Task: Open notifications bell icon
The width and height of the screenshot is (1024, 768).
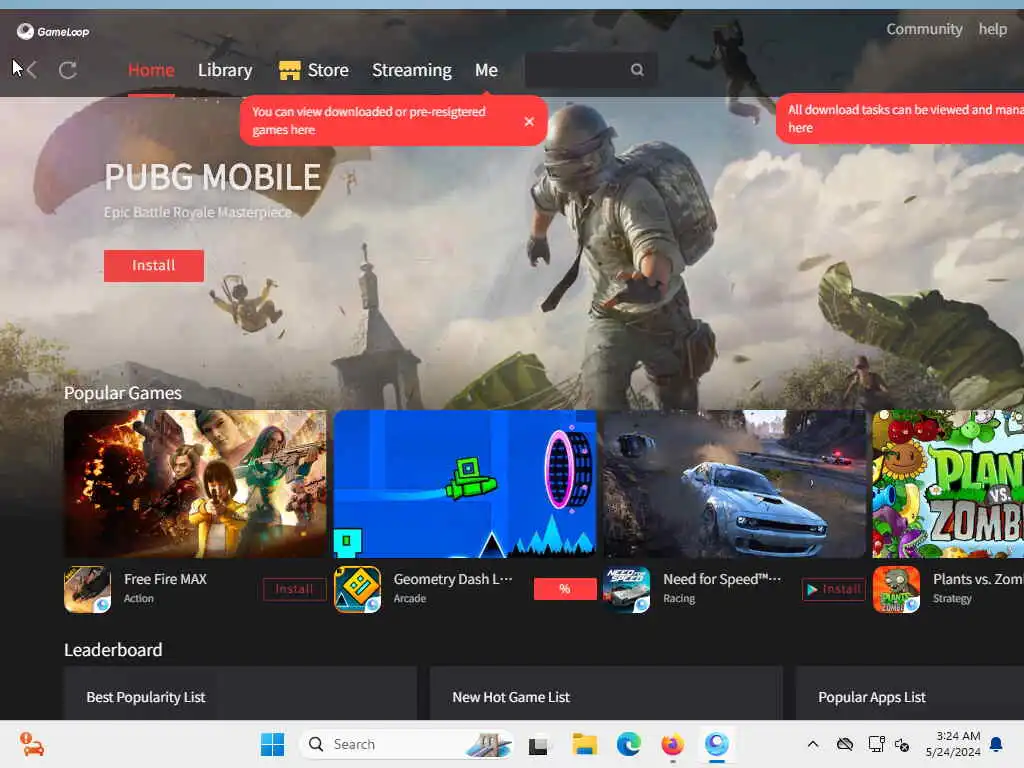Action: (997, 744)
